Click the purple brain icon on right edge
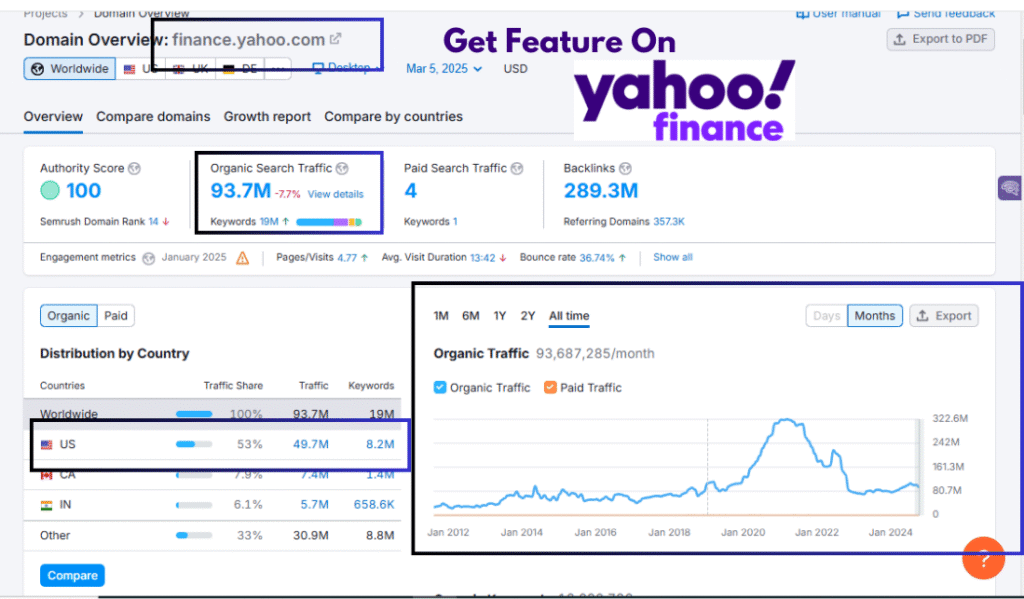 pyautogui.click(x=1009, y=188)
